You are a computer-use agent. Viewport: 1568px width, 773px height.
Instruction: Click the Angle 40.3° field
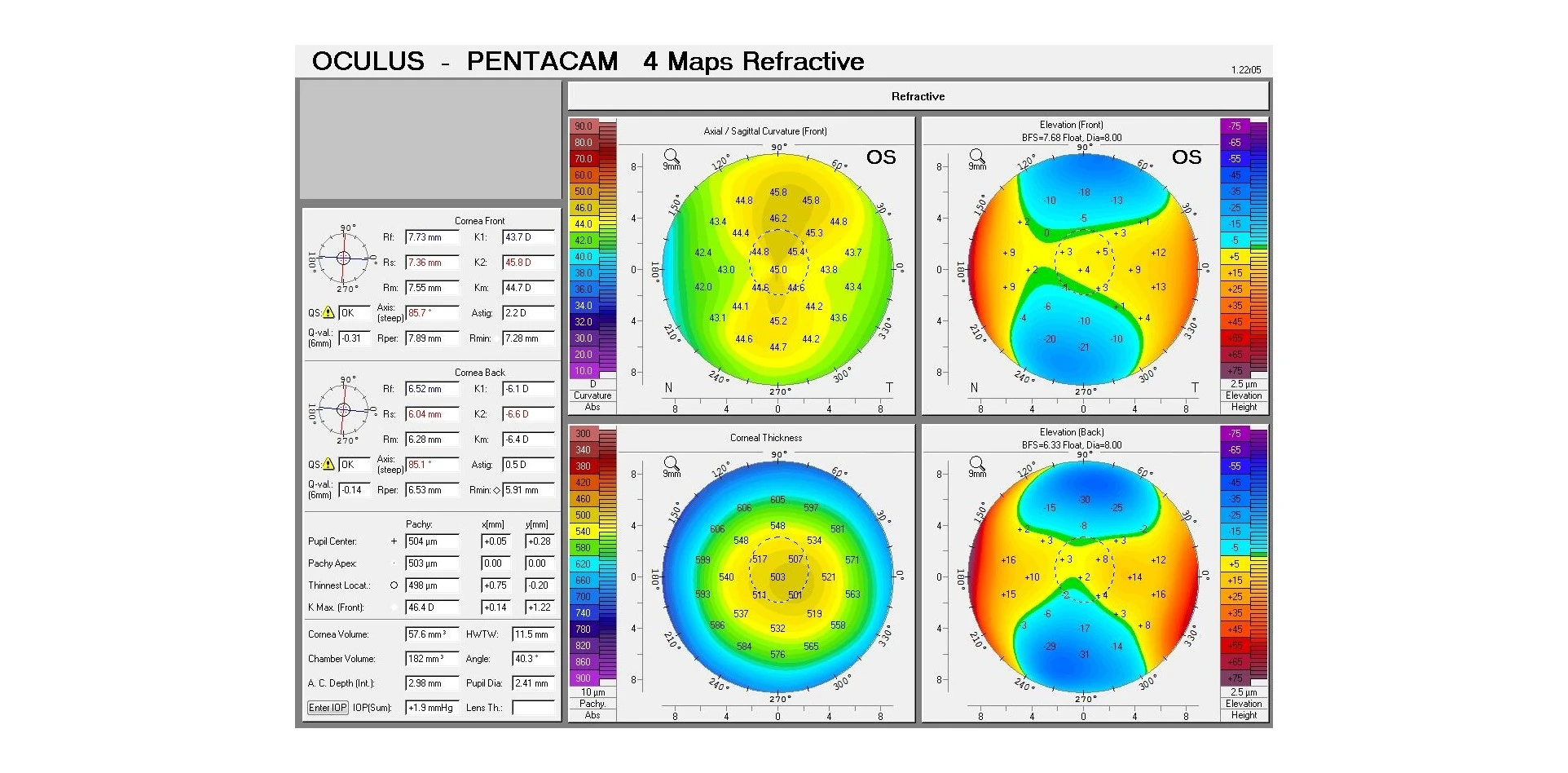click(534, 659)
